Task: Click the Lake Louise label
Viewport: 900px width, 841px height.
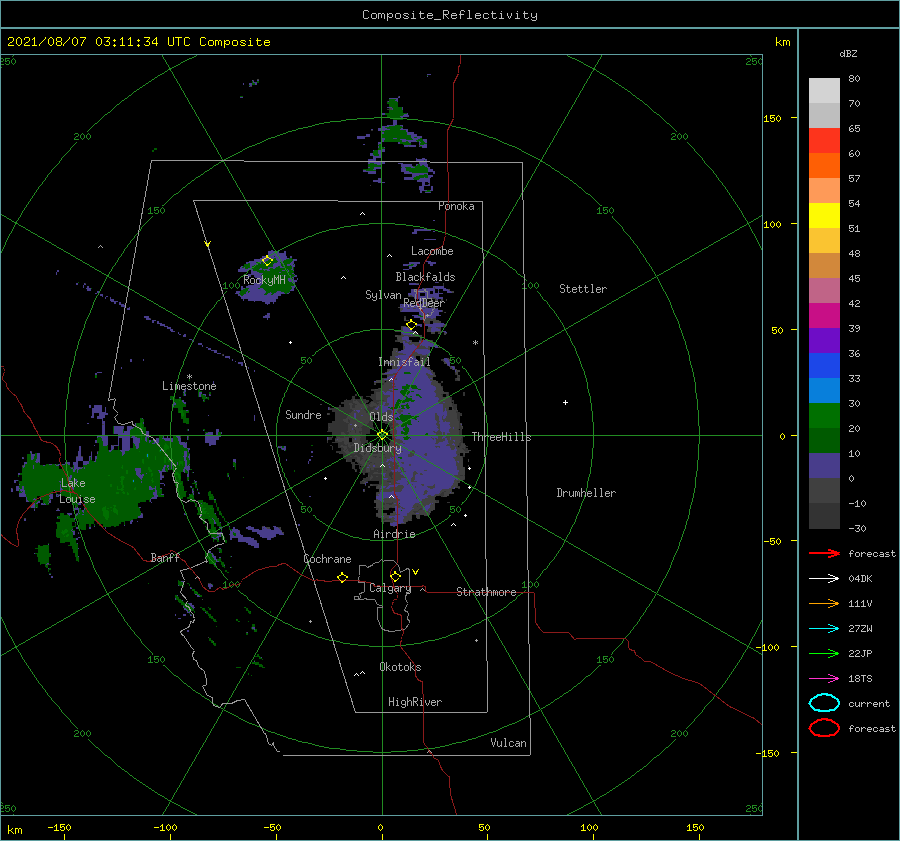Action: click(77, 491)
